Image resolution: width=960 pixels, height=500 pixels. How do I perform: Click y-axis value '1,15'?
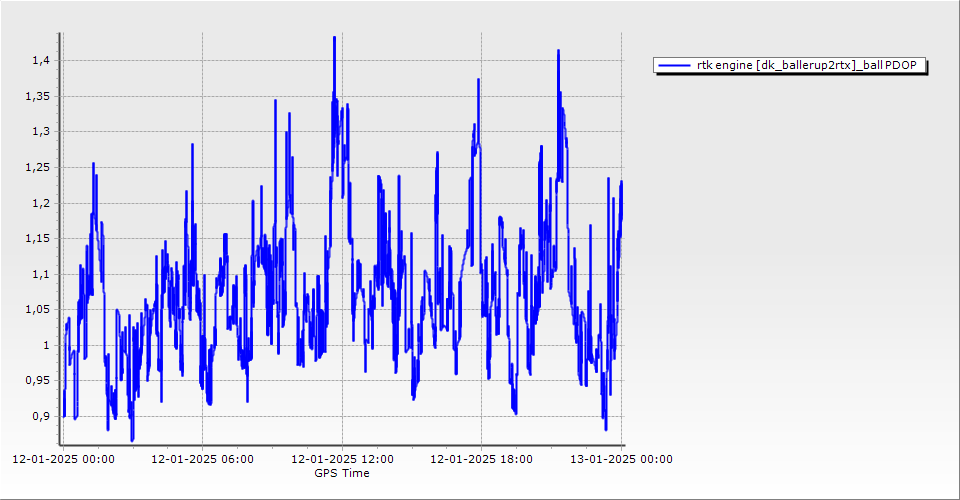pos(37,239)
